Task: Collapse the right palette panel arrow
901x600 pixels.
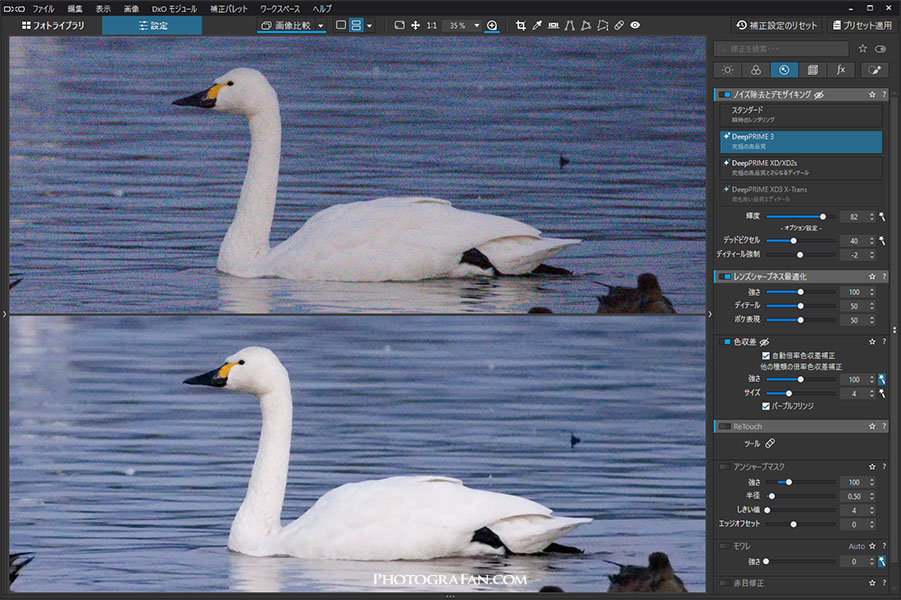Action: click(x=710, y=314)
